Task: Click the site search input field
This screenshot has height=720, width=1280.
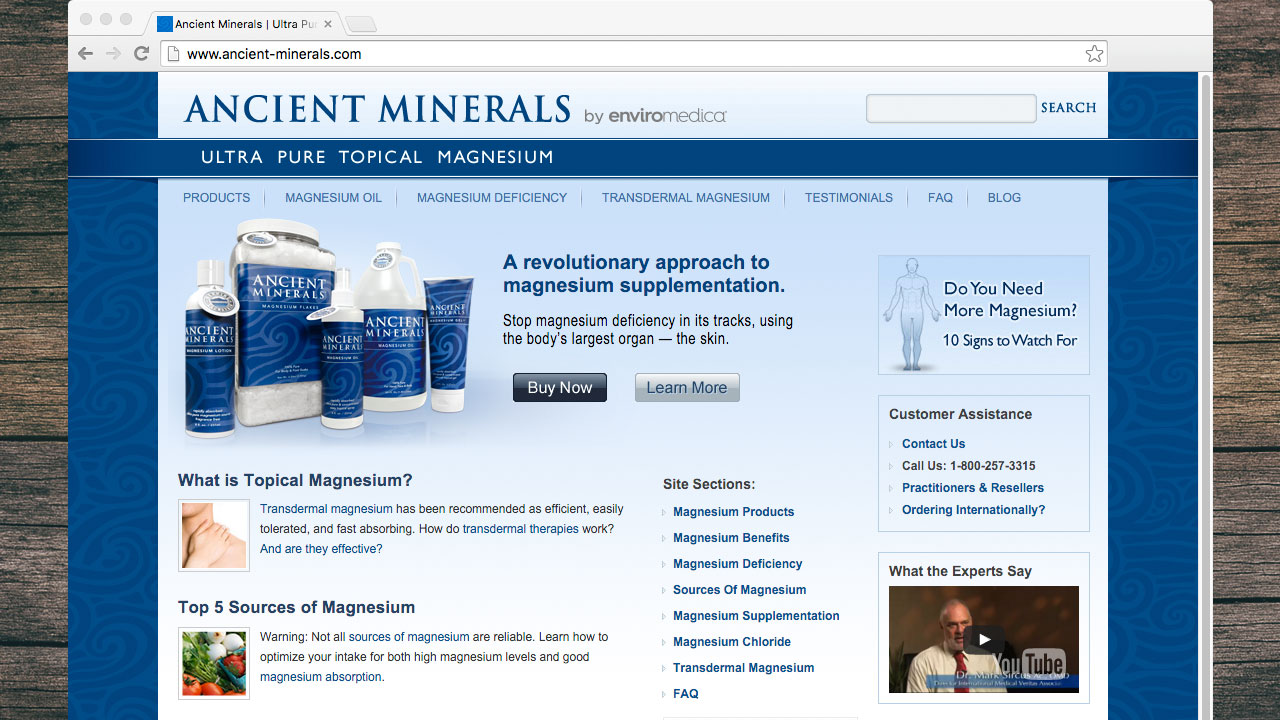Action: pyautogui.click(x=950, y=108)
